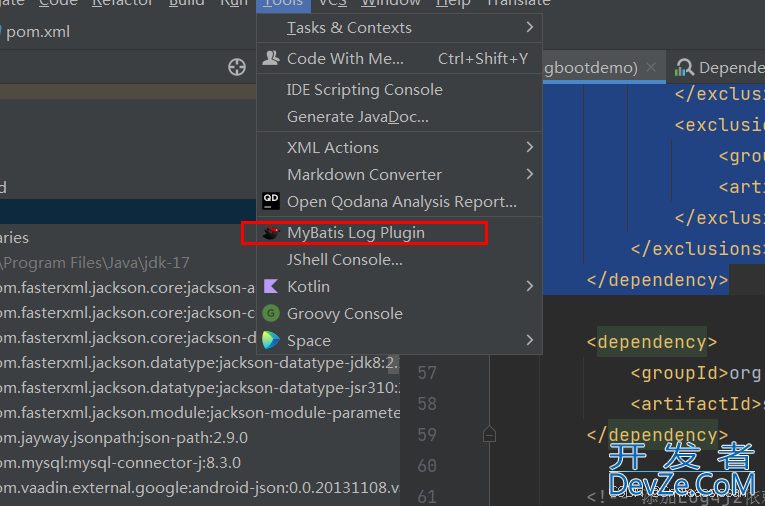Open the Translate menu
Image resolution: width=765 pixels, height=506 pixels.
(519, 3)
